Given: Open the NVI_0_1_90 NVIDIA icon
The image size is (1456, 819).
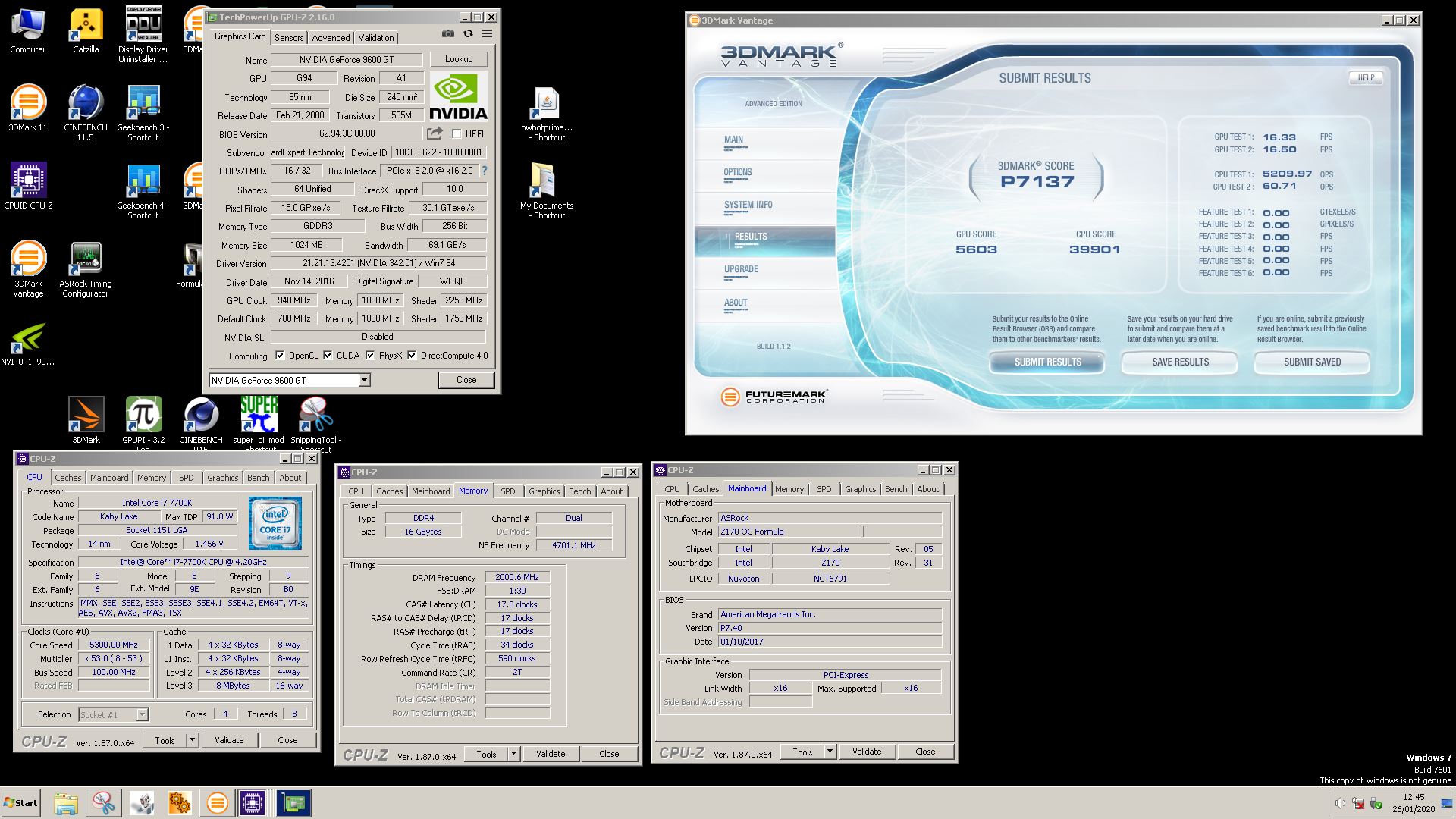Looking at the screenshot, I should click(x=28, y=345).
